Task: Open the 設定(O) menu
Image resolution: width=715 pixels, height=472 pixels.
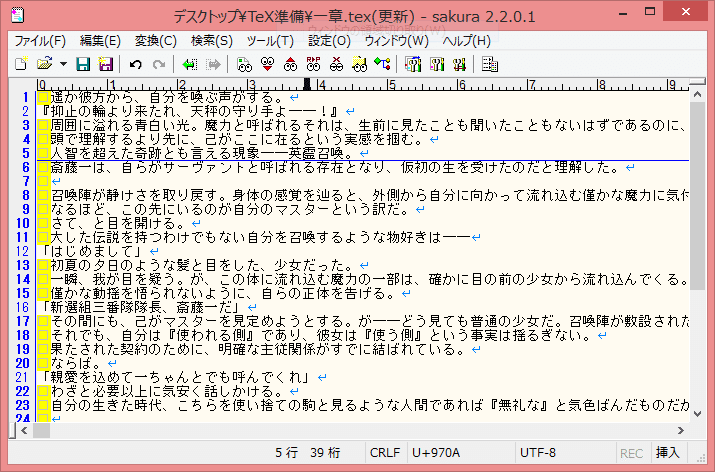Action: (329, 41)
